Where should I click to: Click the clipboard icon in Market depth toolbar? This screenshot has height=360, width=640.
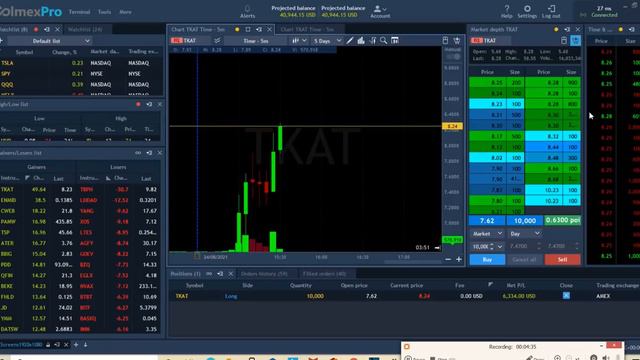pyautogui.click(x=564, y=40)
